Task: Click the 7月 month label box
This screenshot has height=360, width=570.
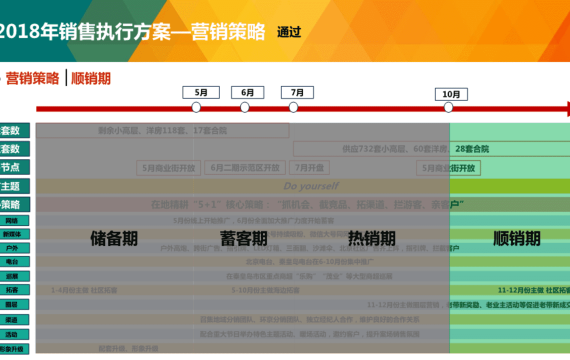Action: 297,92
